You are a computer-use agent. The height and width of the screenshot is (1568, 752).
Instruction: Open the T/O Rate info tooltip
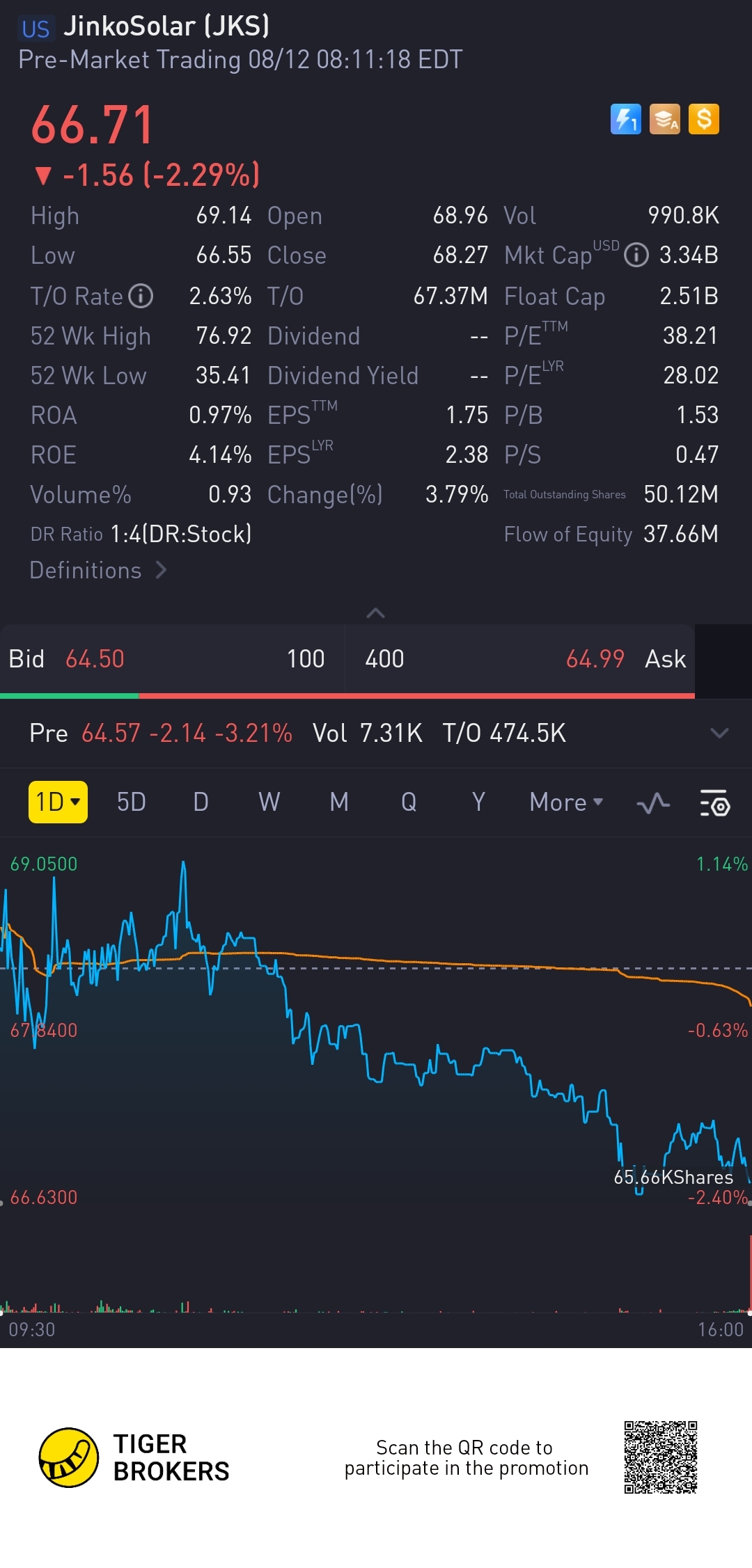click(141, 296)
